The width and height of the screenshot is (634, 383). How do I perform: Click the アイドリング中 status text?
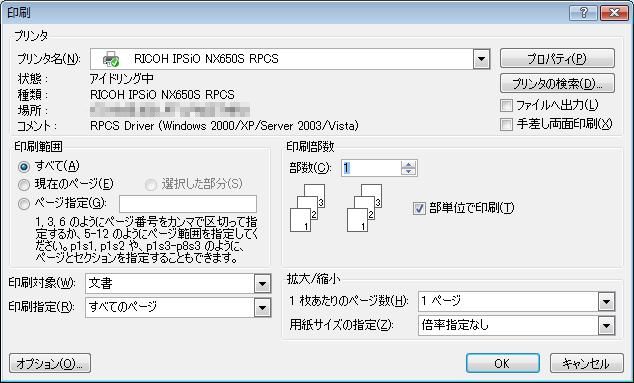click(121, 78)
